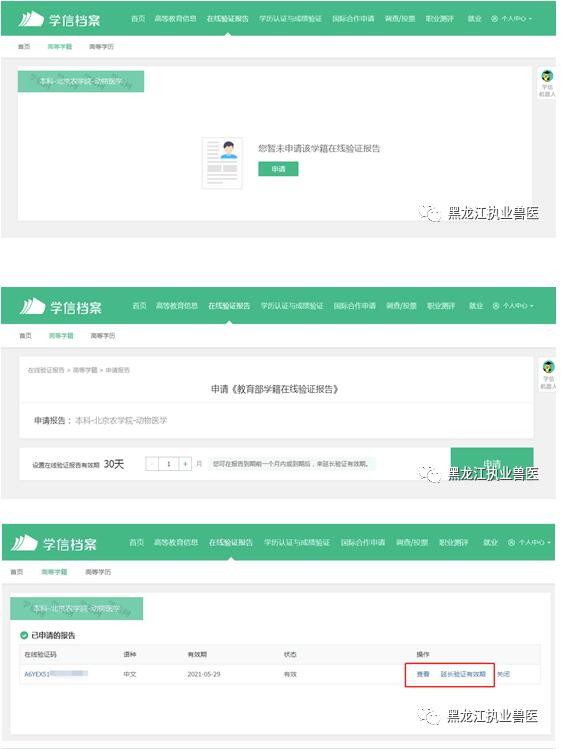The height and width of the screenshot is (749, 570).
Task: Click the 学信档案 logo on the application form page
Action: click(60, 307)
